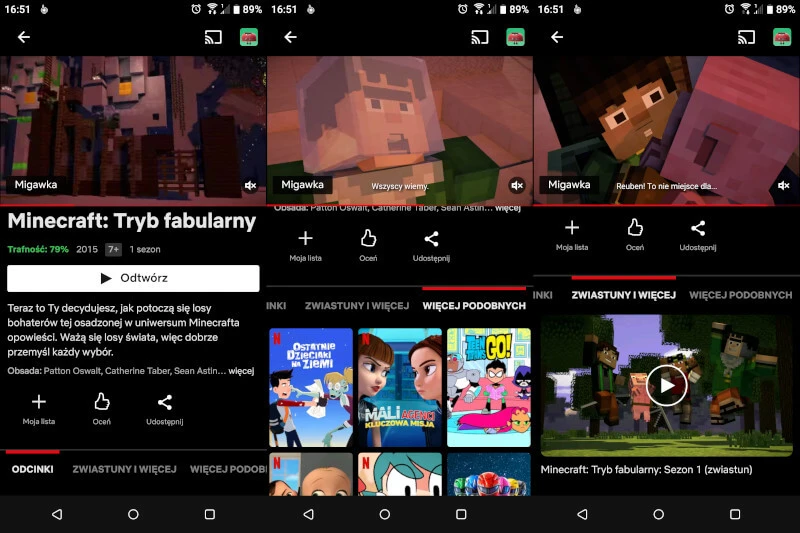Tap the '1 sezon' label
The width and height of the screenshot is (800, 533).
coord(145,249)
